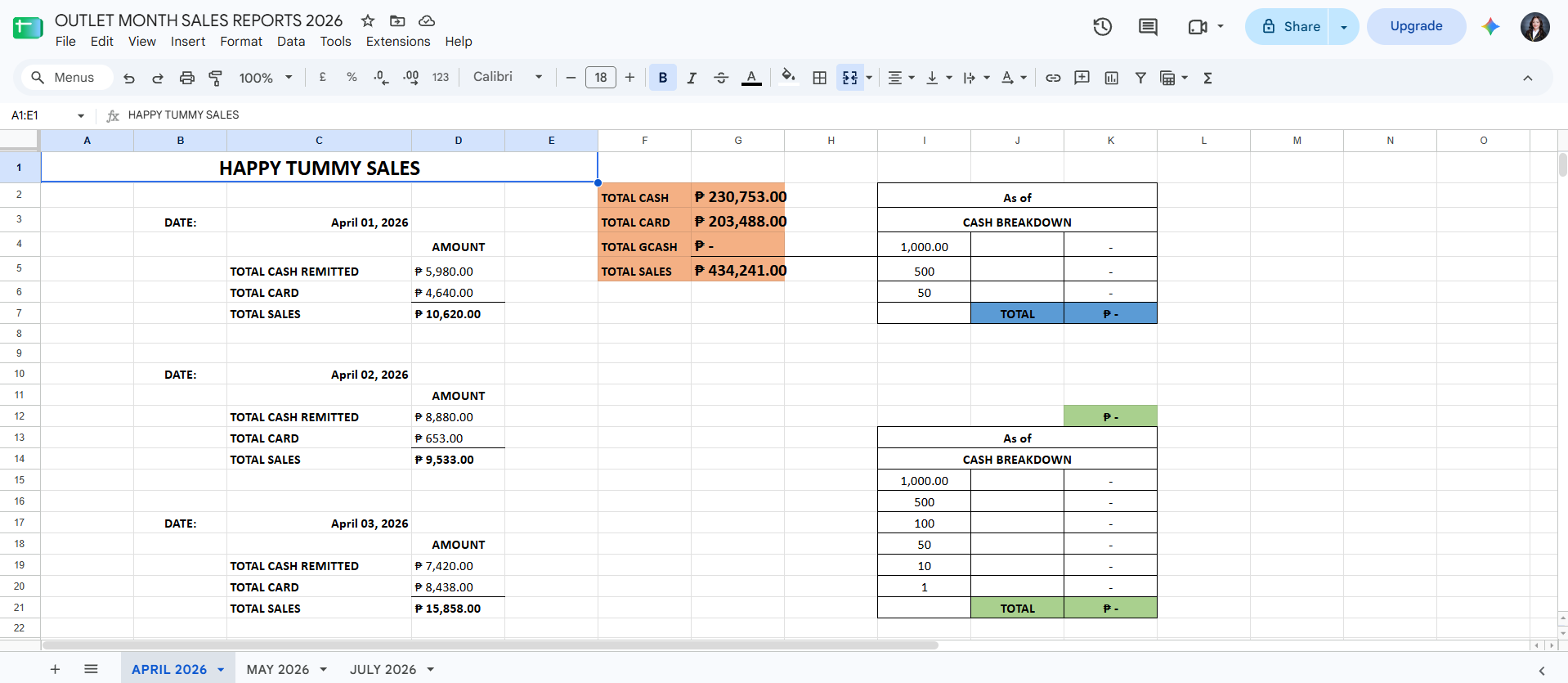Click the Upgrade button
This screenshot has height=683, width=1568.
(1417, 26)
